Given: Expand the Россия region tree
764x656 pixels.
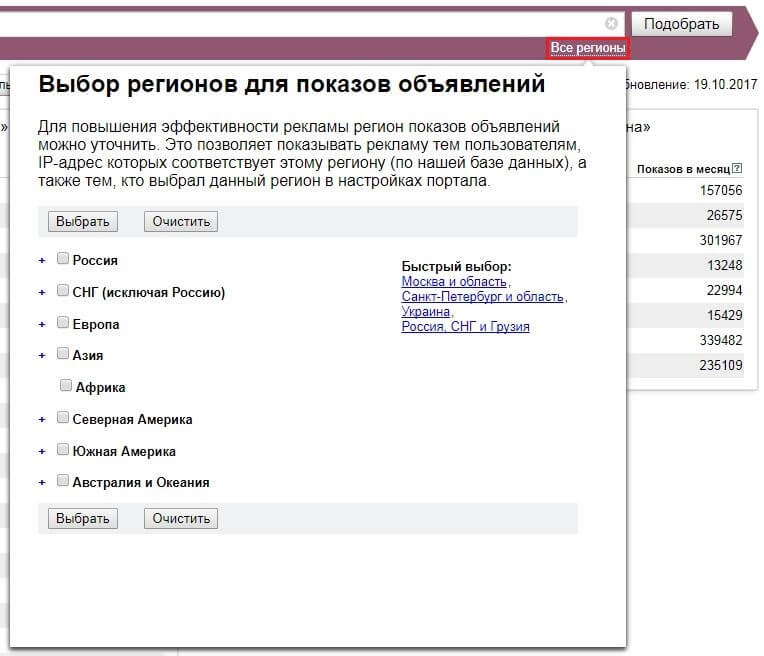Looking at the screenshot, I should coord(42,260).
